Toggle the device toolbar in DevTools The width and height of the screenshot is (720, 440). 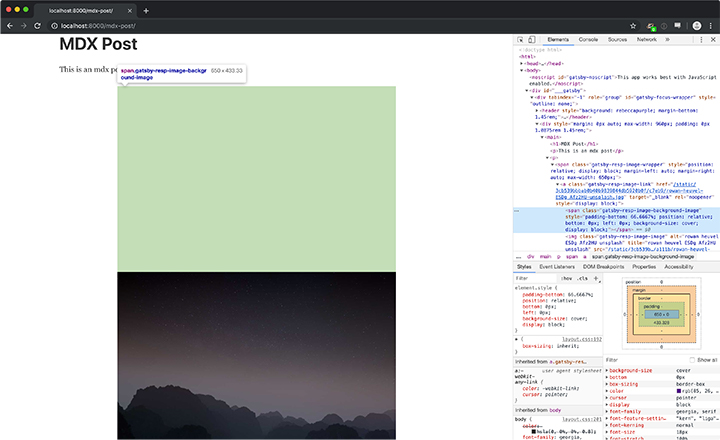tap(532, 40)
